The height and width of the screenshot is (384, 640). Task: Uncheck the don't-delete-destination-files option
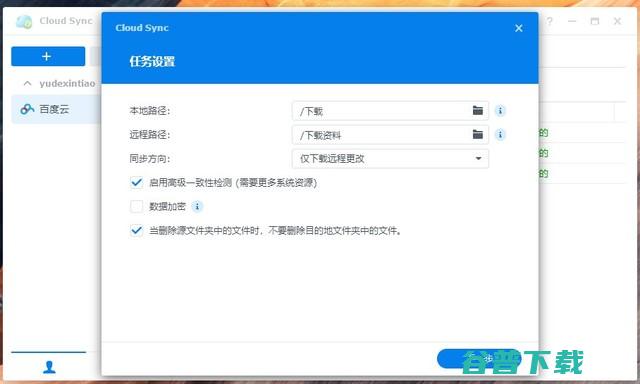click(x=136, y=231)
